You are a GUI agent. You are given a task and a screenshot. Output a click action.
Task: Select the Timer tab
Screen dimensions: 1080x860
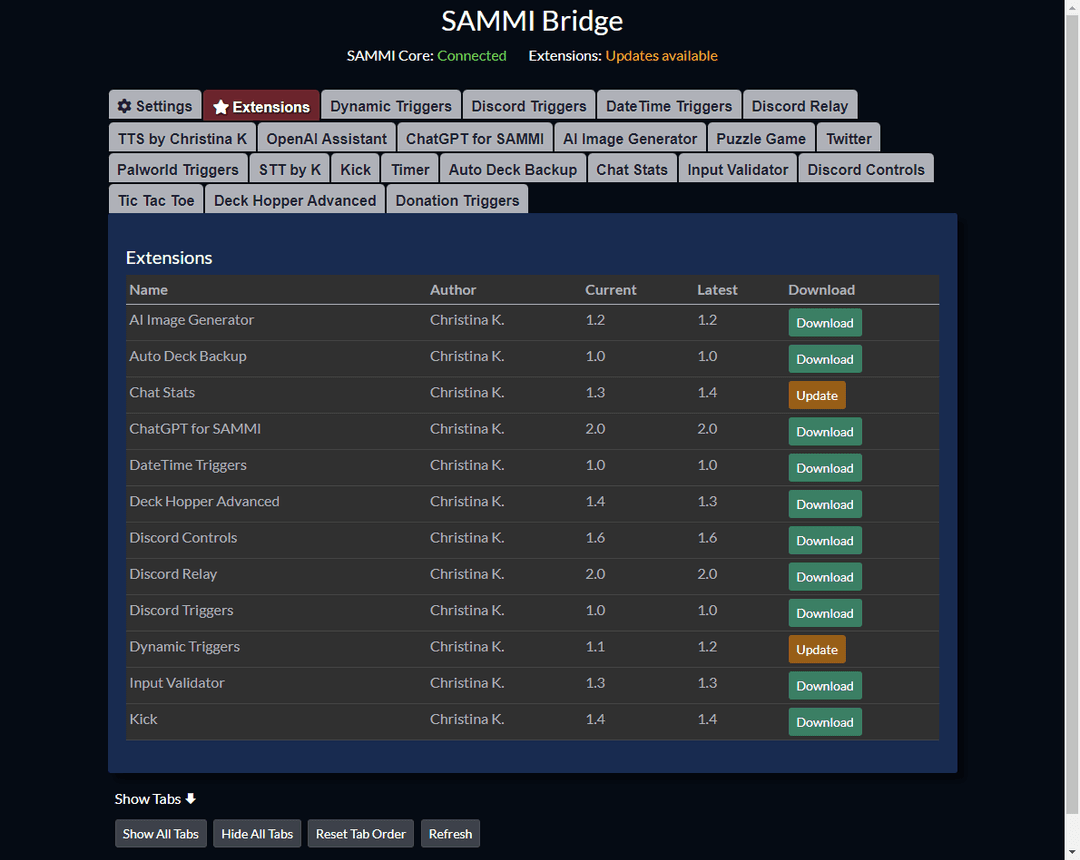click(410, 169)
